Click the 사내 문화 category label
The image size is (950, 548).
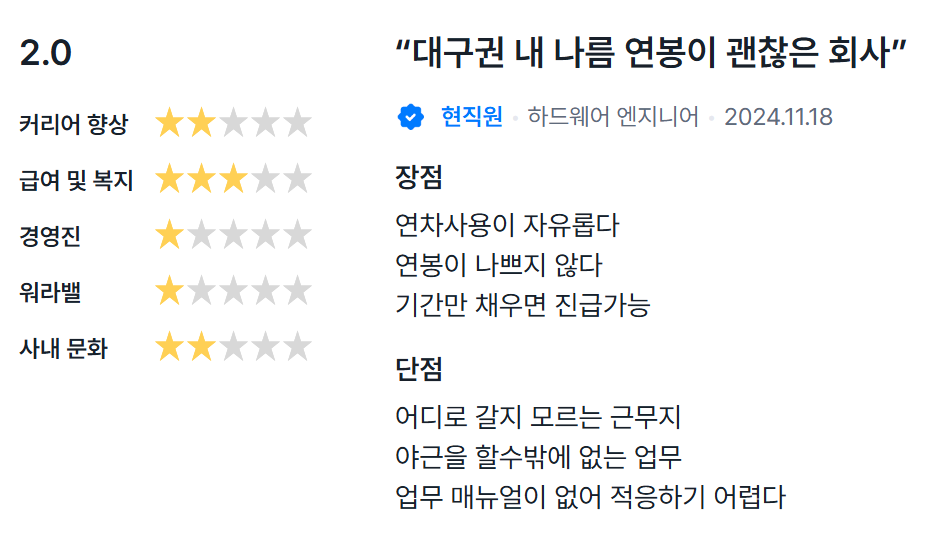tap(64, 349)
